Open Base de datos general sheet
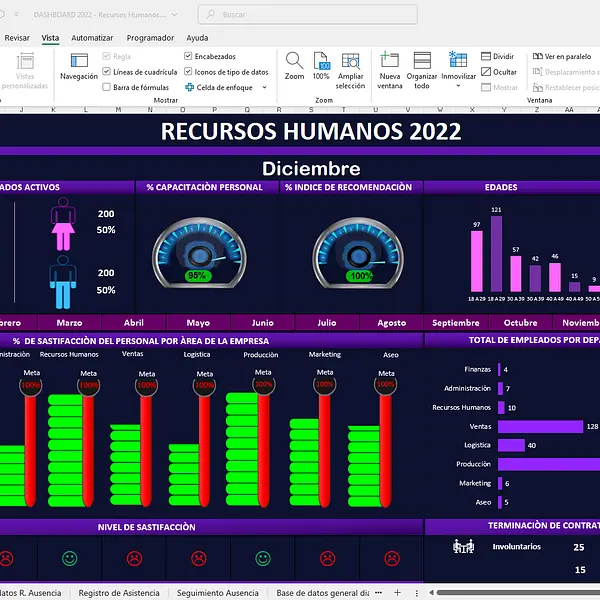Screen dimensions: 600x600 [323, 593]
